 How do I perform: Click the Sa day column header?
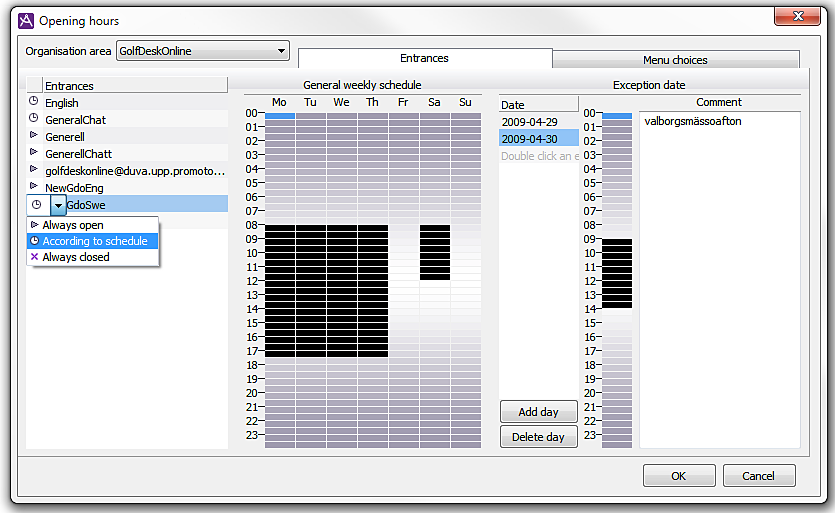click(435, 102)
